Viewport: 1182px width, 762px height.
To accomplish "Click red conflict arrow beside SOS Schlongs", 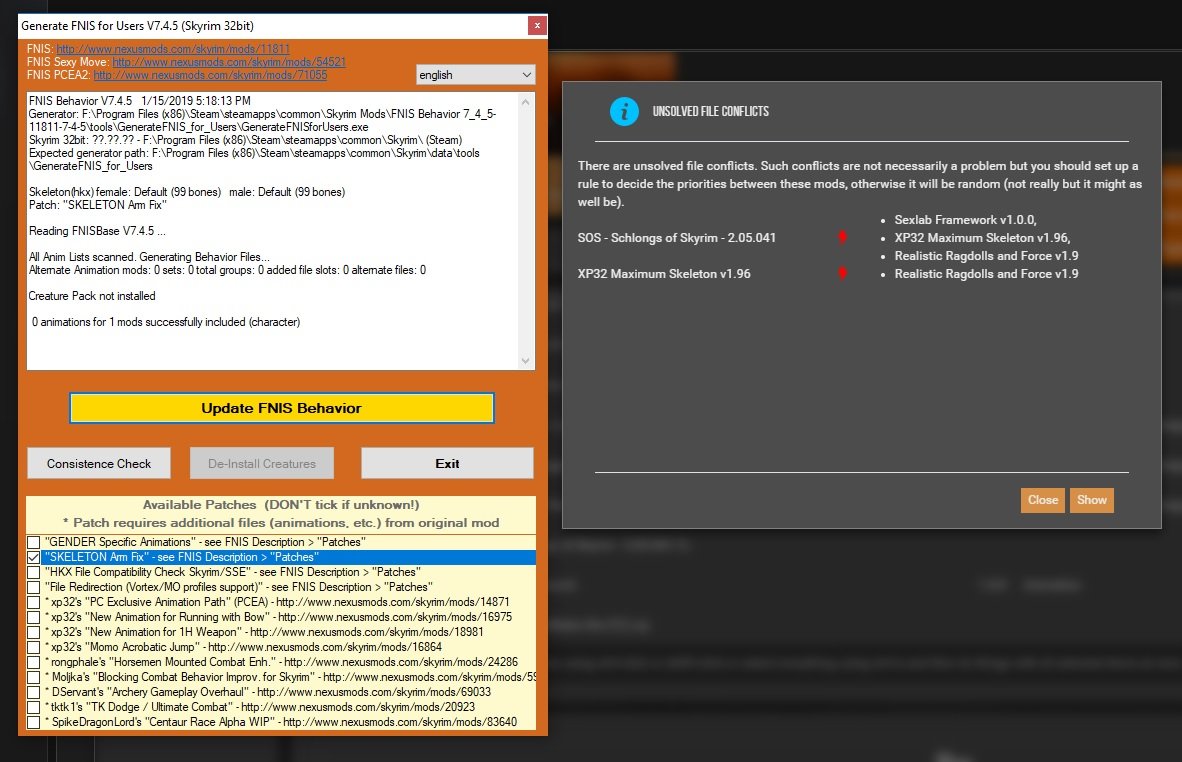I will point(842,237).
